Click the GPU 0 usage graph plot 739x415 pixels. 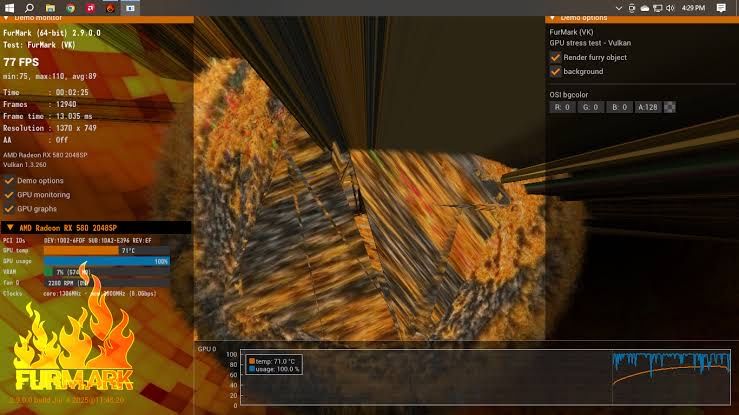[485, 377]
